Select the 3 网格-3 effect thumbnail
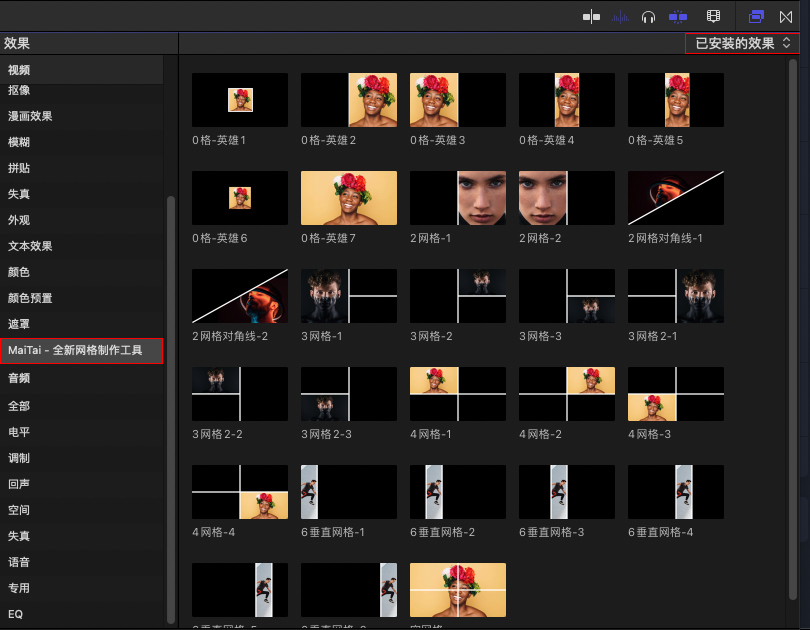The image size is (810, 630). 567,296
